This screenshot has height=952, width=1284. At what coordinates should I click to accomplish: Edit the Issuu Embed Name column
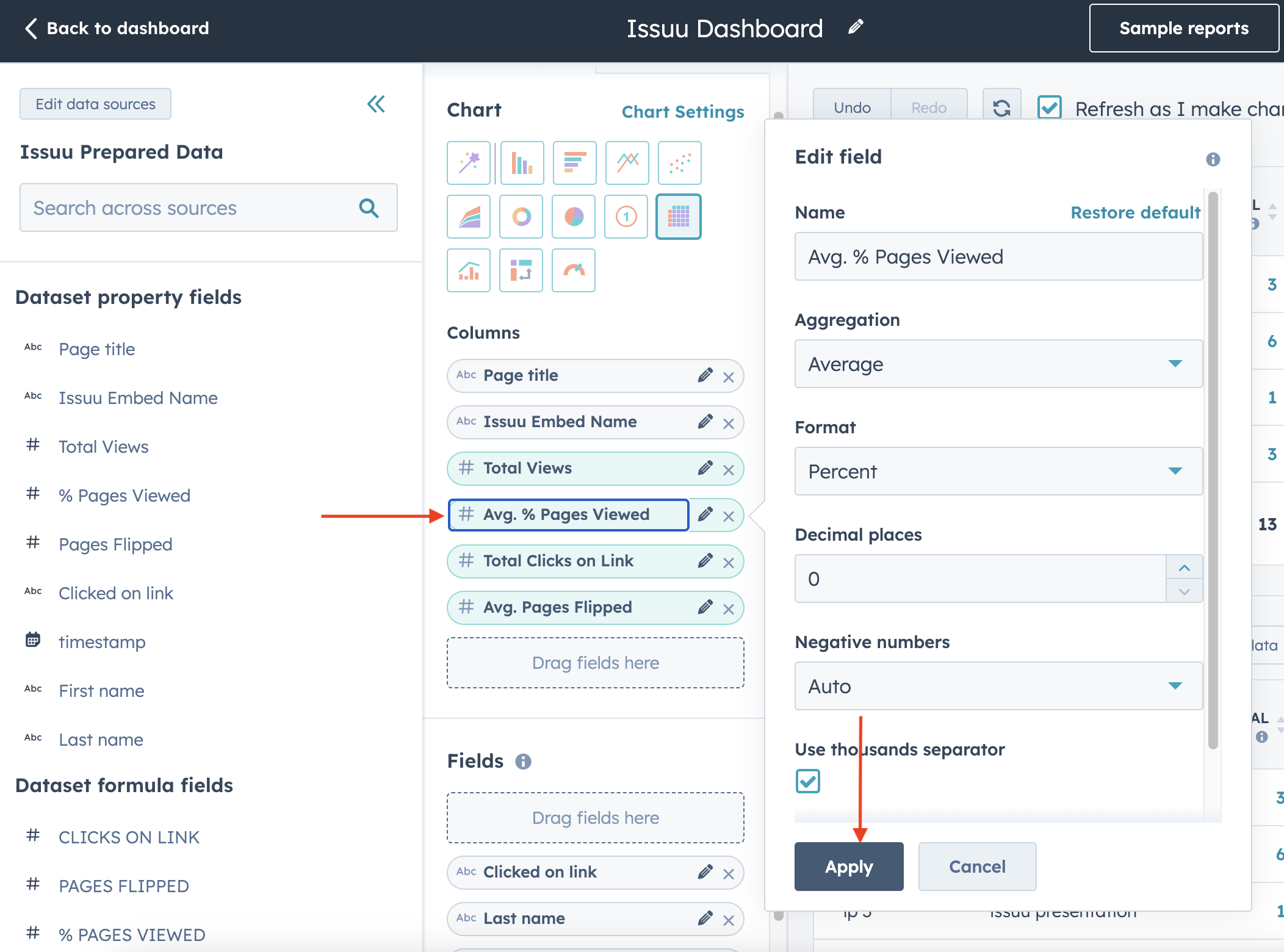click(705, 422)
